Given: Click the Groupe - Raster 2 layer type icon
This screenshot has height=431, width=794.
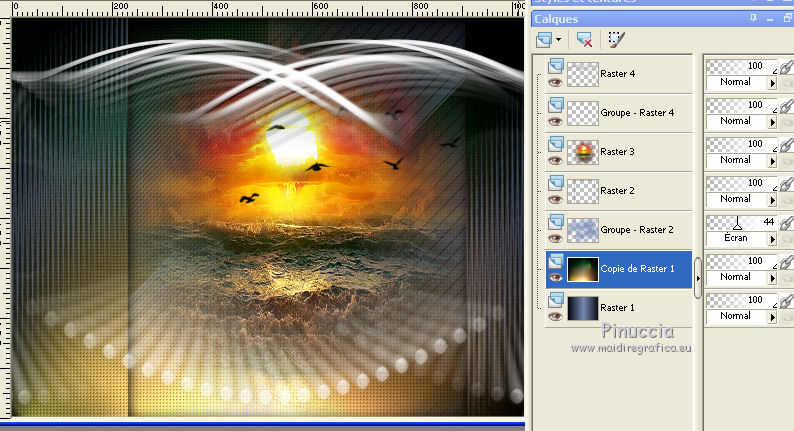Looking at the screenshot, I should 556,221.
